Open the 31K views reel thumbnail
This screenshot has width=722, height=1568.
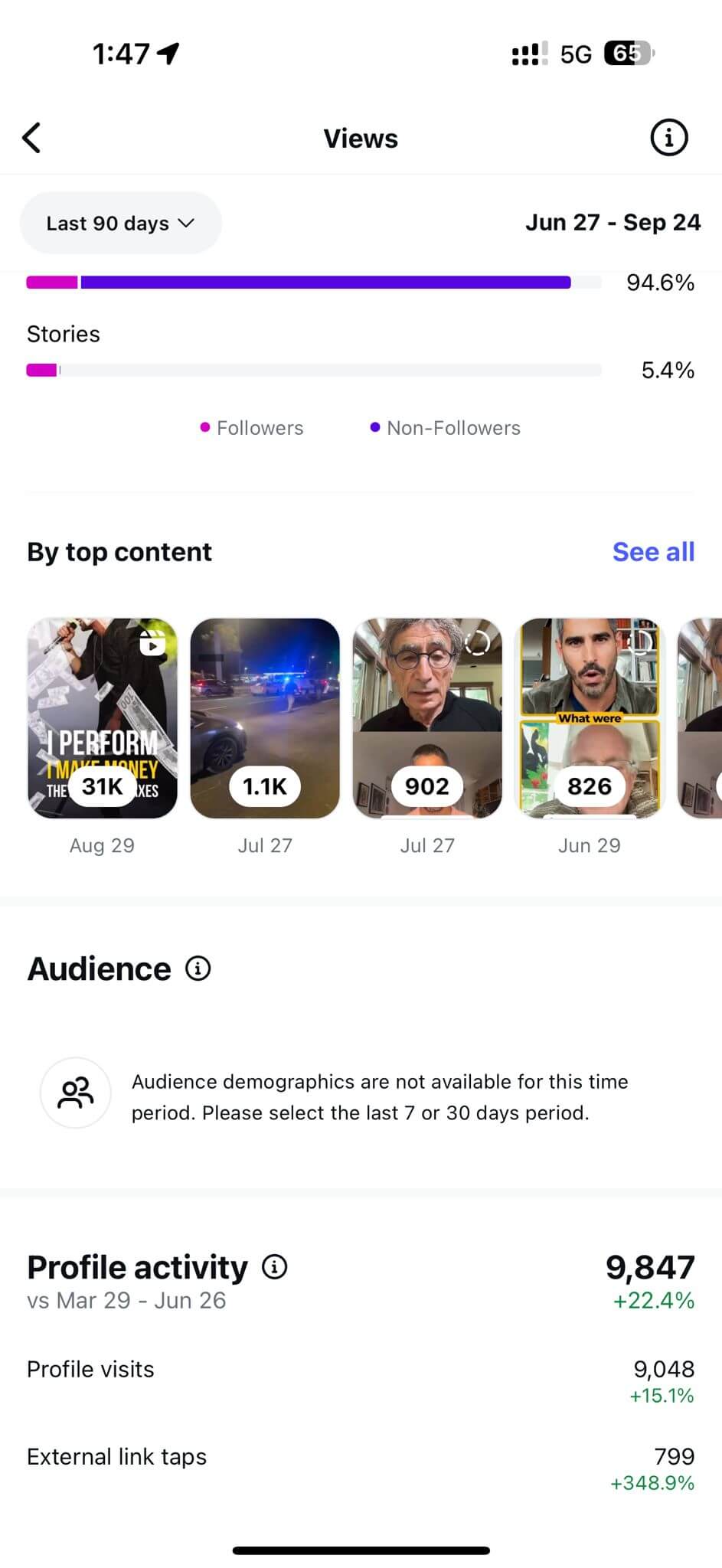coord(103,717)
